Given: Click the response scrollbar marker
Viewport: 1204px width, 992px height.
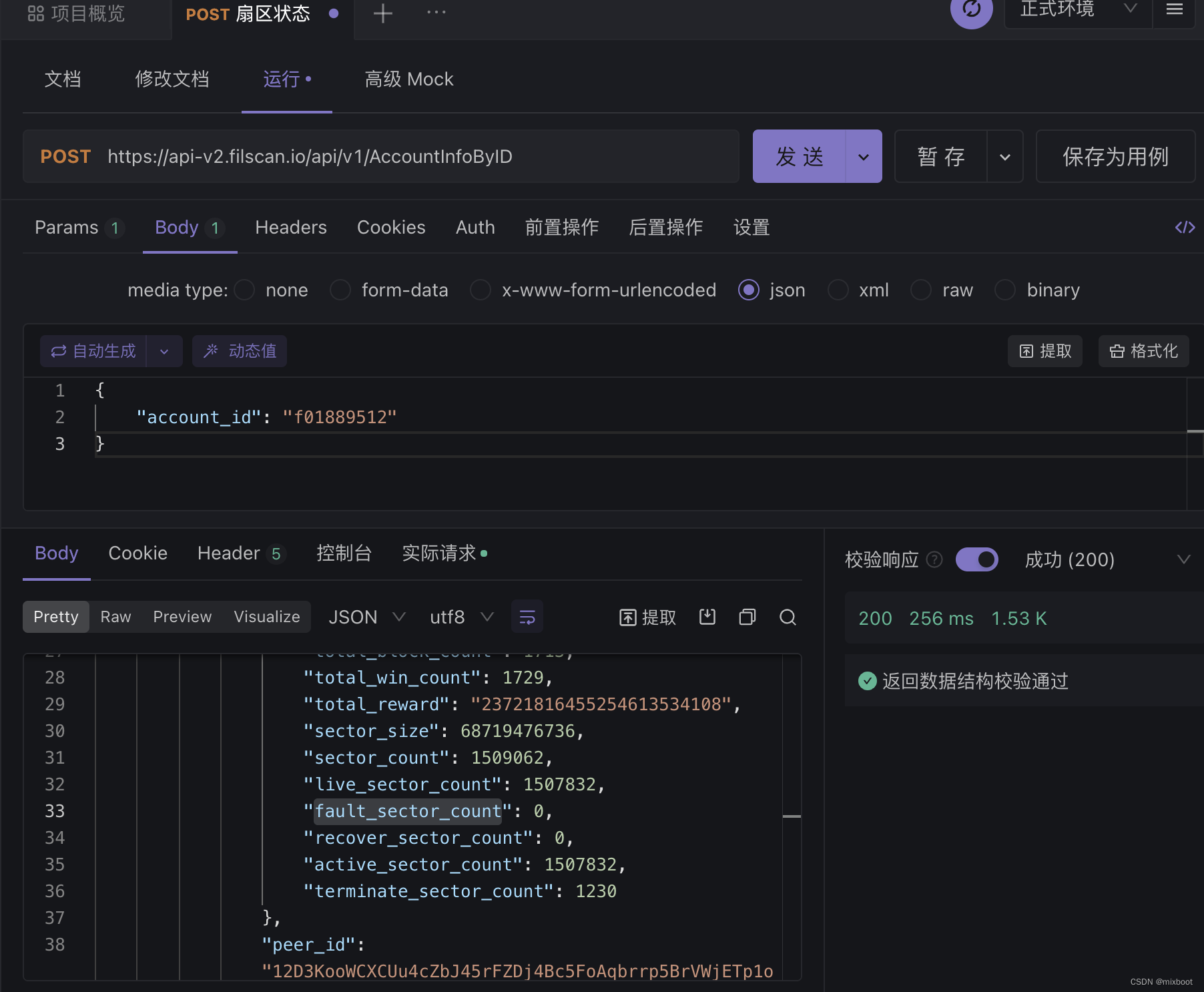Looking at the screenshot, I should pos(792,816).
